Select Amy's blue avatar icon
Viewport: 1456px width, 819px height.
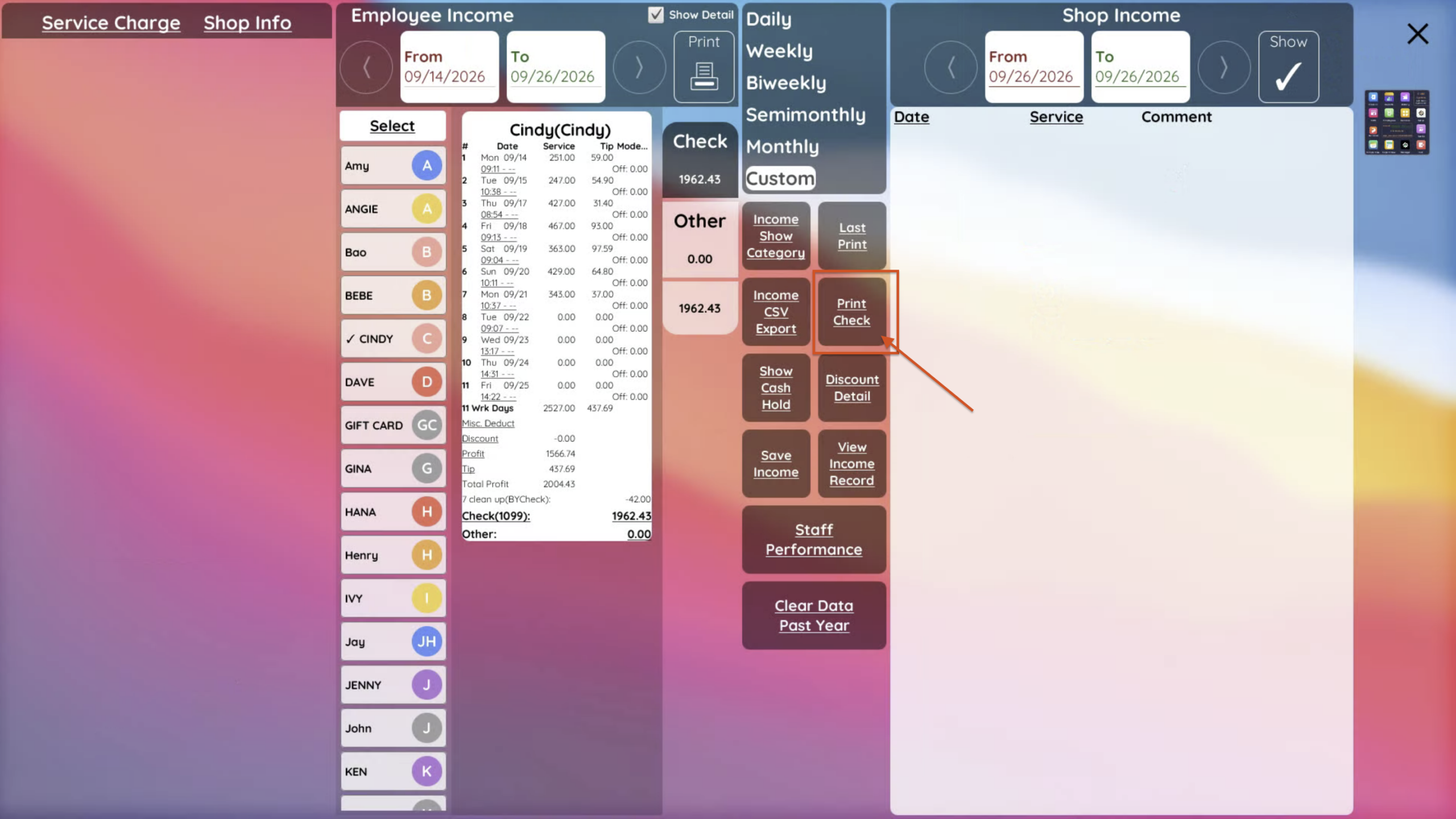pyautogui.click(x=427, y=166)
